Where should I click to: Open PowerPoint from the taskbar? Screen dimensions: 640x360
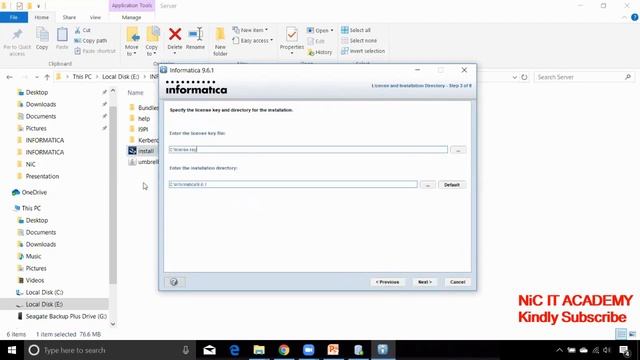[333, 350]
